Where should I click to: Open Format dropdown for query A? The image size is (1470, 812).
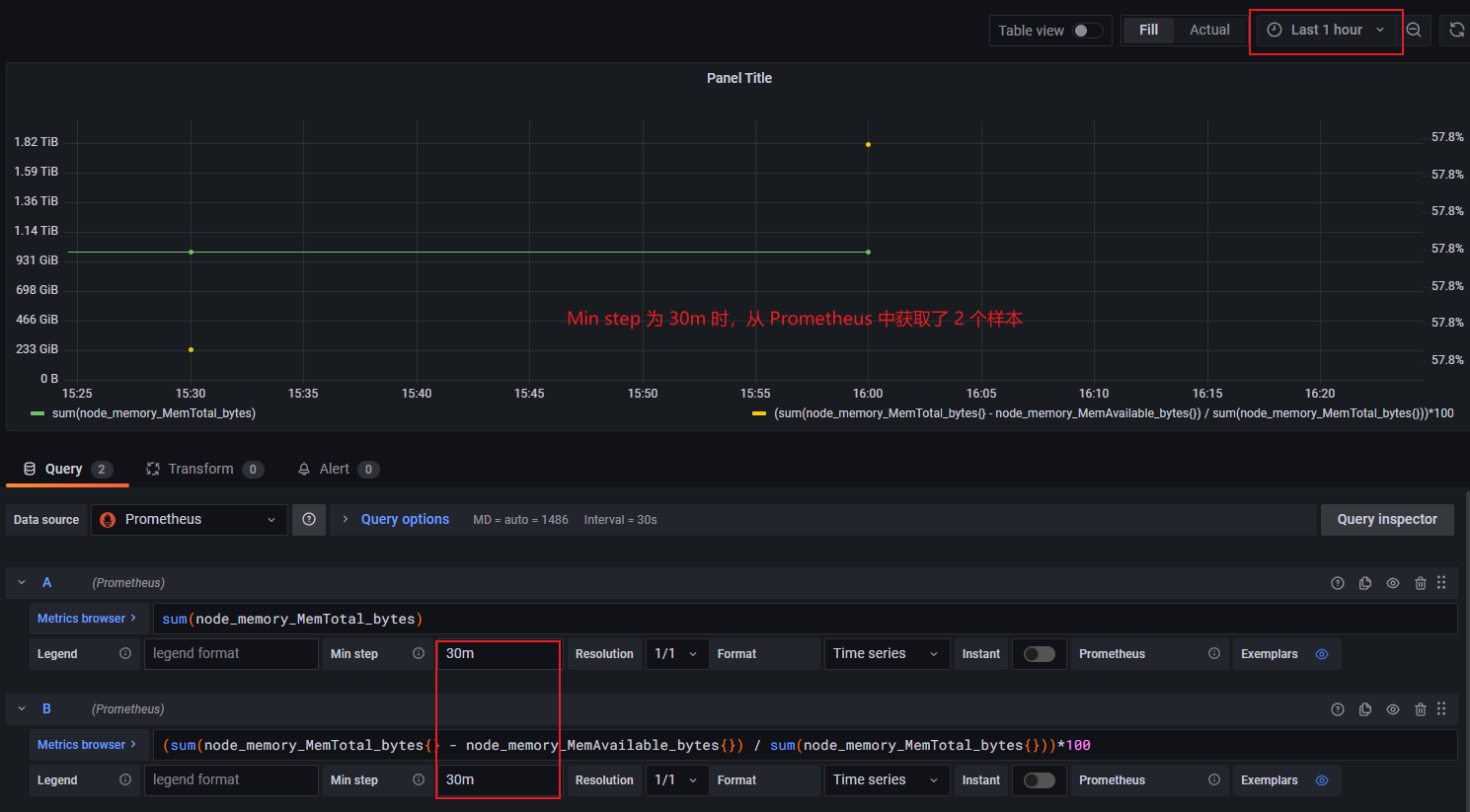point(886,653)
